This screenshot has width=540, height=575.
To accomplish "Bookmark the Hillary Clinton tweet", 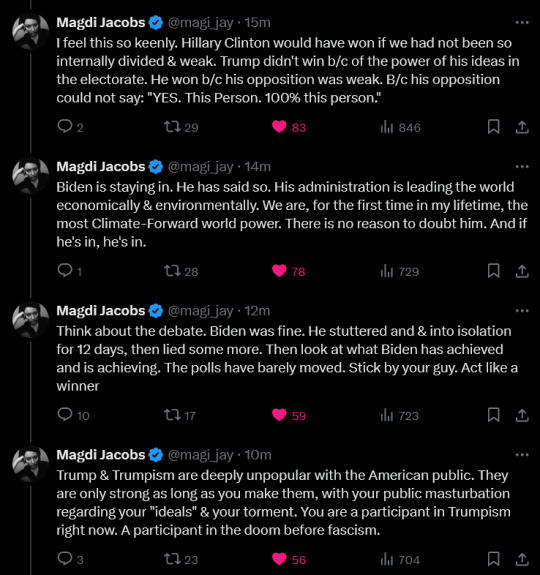I will pos(493,127).
